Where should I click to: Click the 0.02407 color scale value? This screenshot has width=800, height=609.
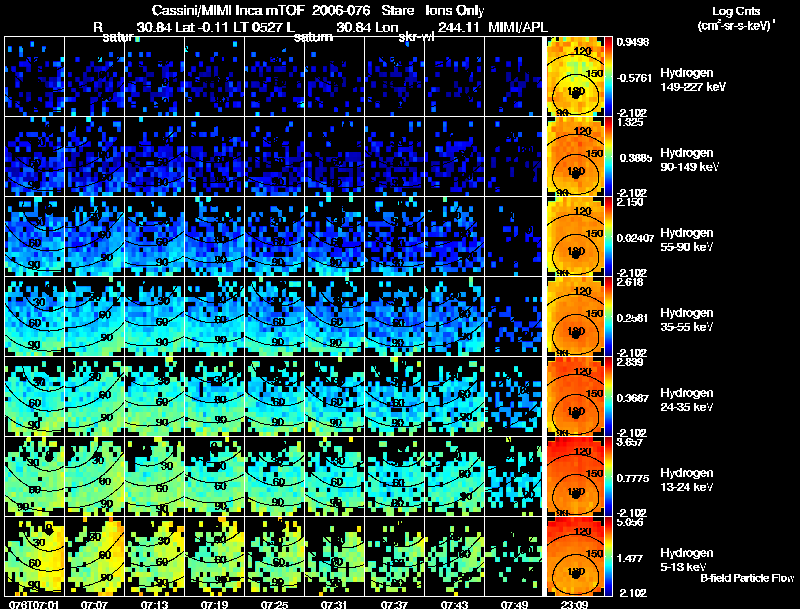635,238
